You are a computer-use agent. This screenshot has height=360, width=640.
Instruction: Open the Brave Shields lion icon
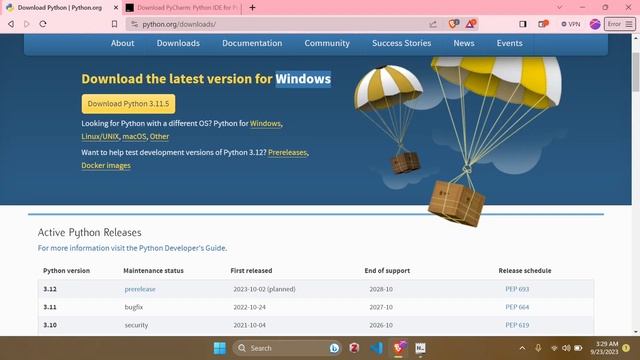point(453,24)
